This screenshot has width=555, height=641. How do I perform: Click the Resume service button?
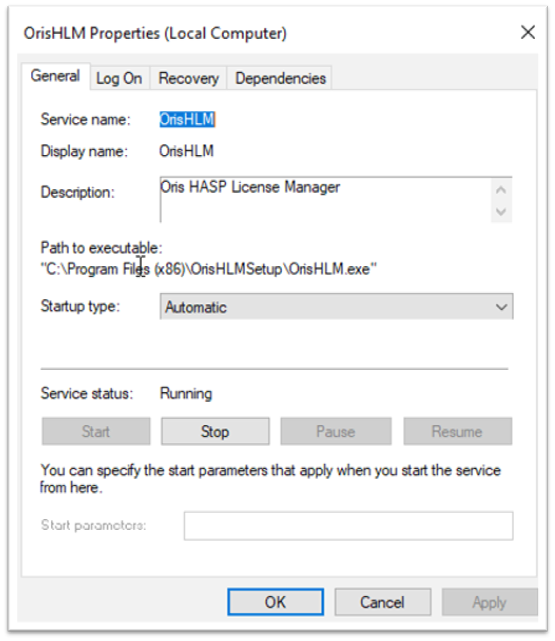pyautogui.click(x=457, y=431)
